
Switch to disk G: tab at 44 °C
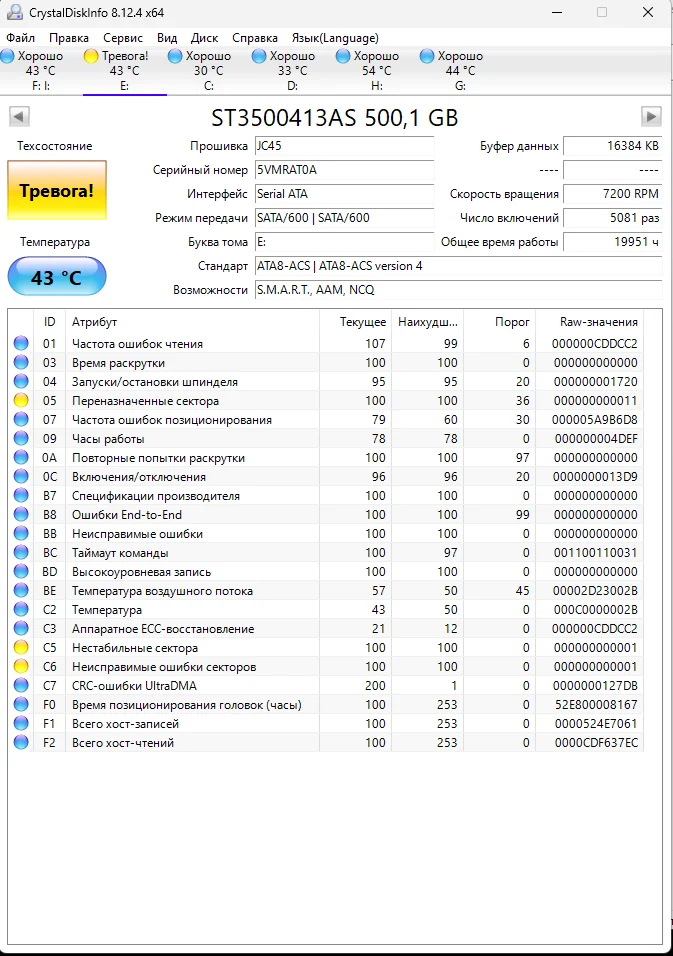click(x=460, y=71)
